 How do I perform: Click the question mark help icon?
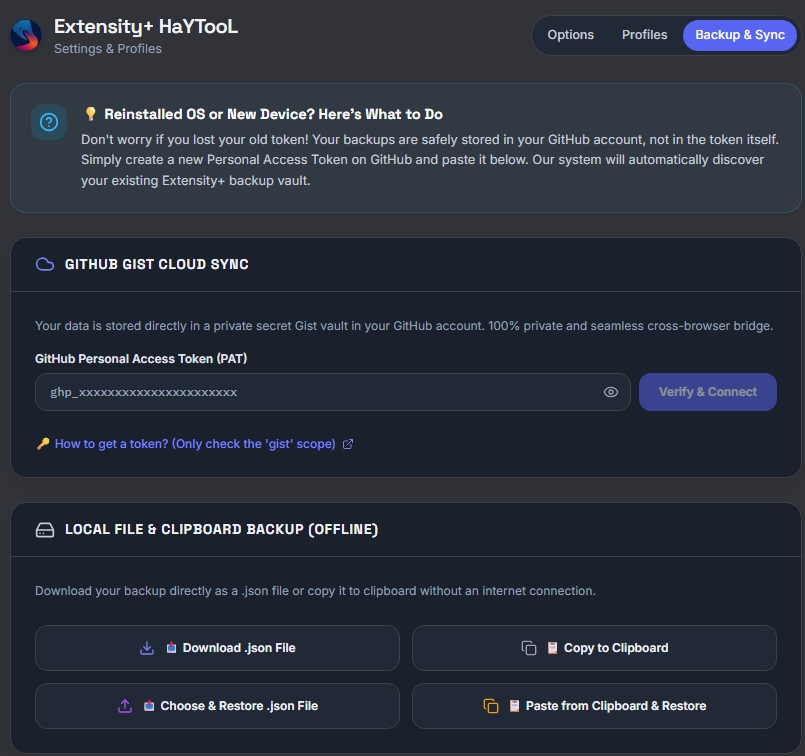(x=49, y=122)
